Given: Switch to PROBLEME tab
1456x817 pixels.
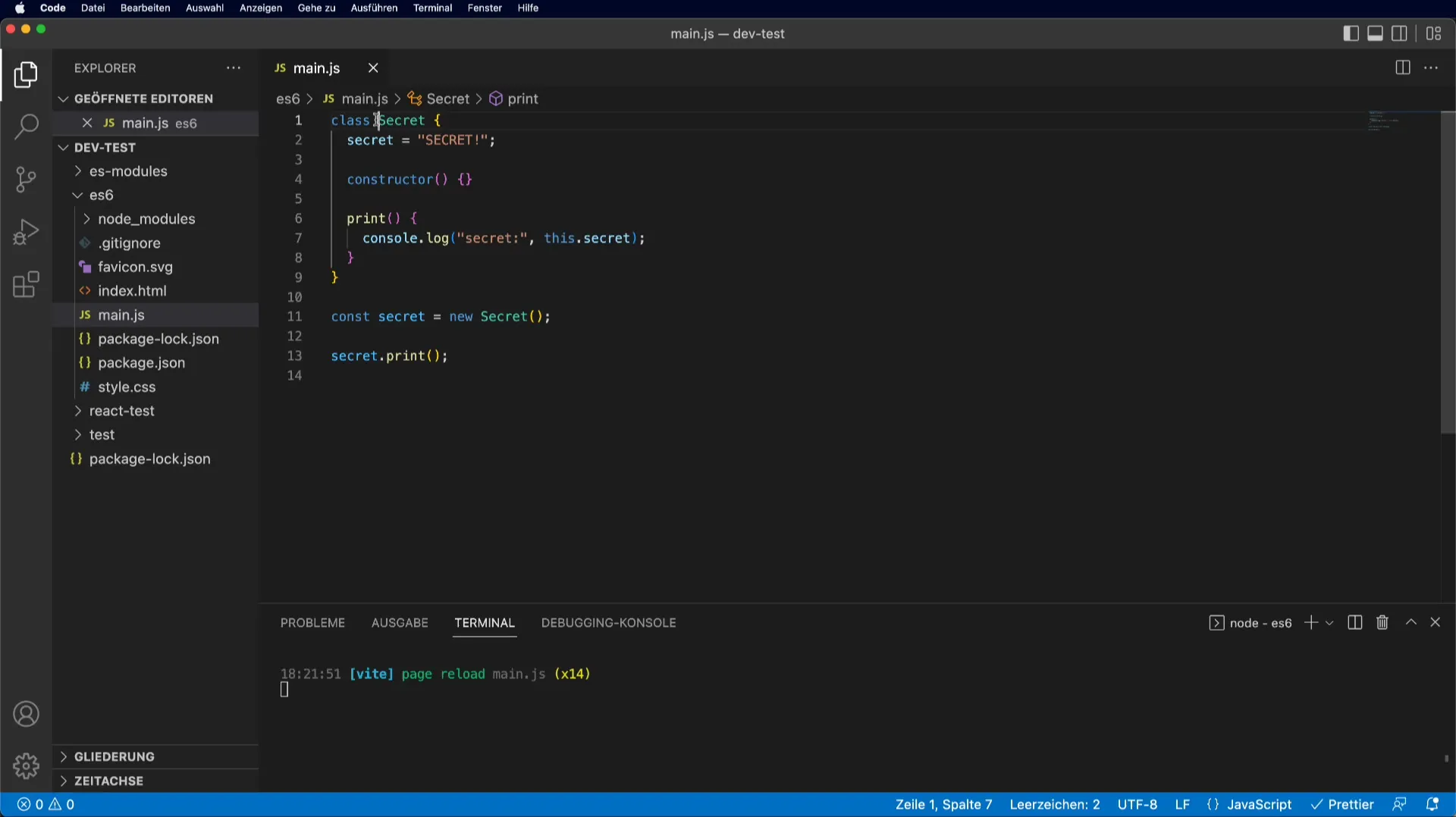Looking at the screenshot, I should point(312,623).
